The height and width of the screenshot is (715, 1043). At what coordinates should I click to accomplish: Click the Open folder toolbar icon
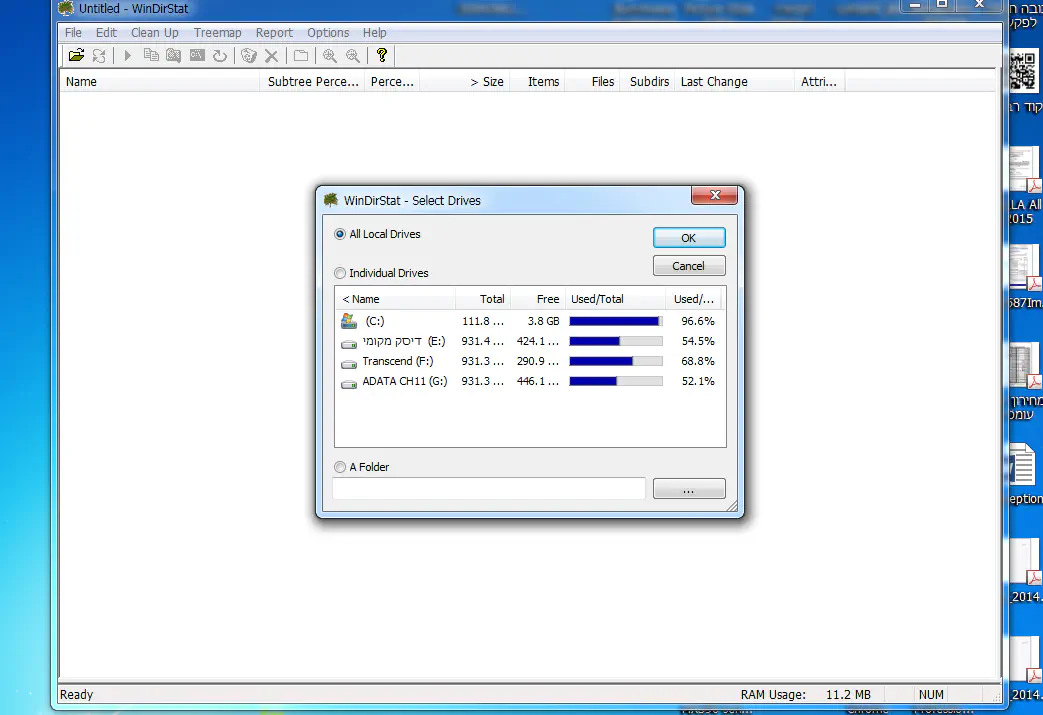pos(76,56)
